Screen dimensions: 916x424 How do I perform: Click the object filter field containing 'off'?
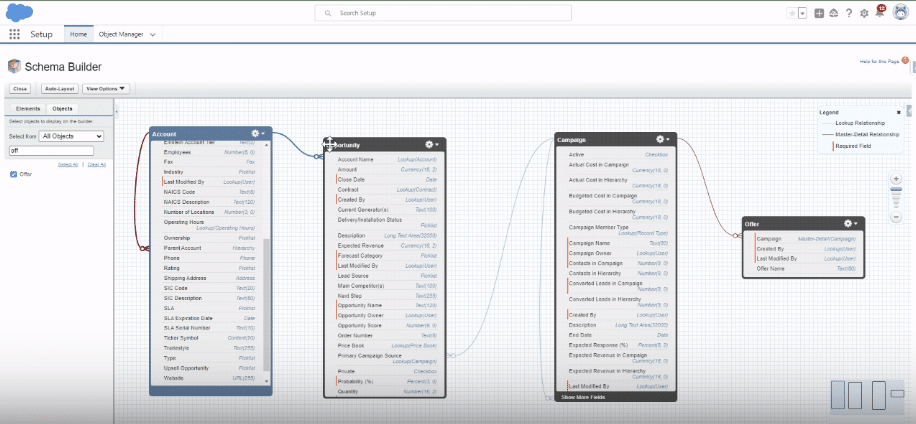[x=51, y=151]
